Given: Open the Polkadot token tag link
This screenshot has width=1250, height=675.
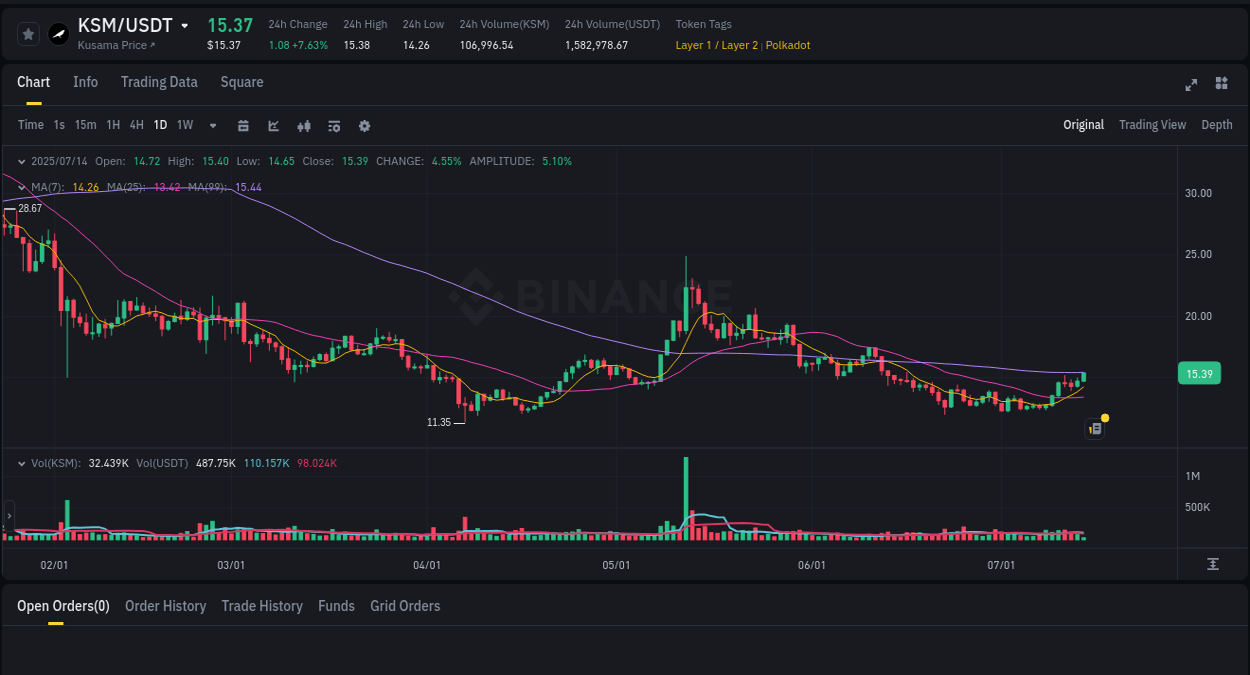Looking at the screenshot, I should coord(787,45).
